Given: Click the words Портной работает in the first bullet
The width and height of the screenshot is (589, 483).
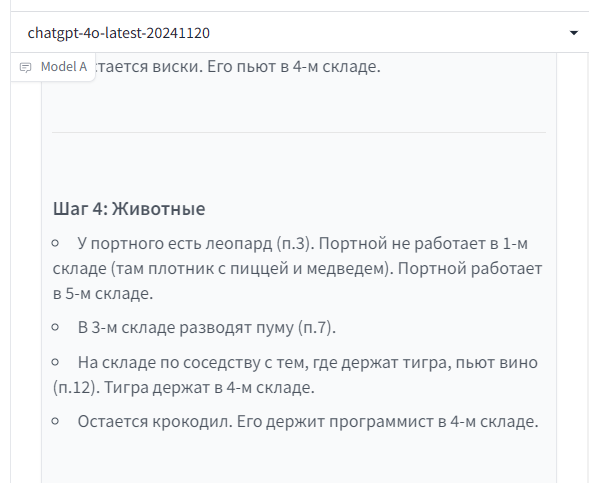Looking at the screenshot, I should (470, 269).
